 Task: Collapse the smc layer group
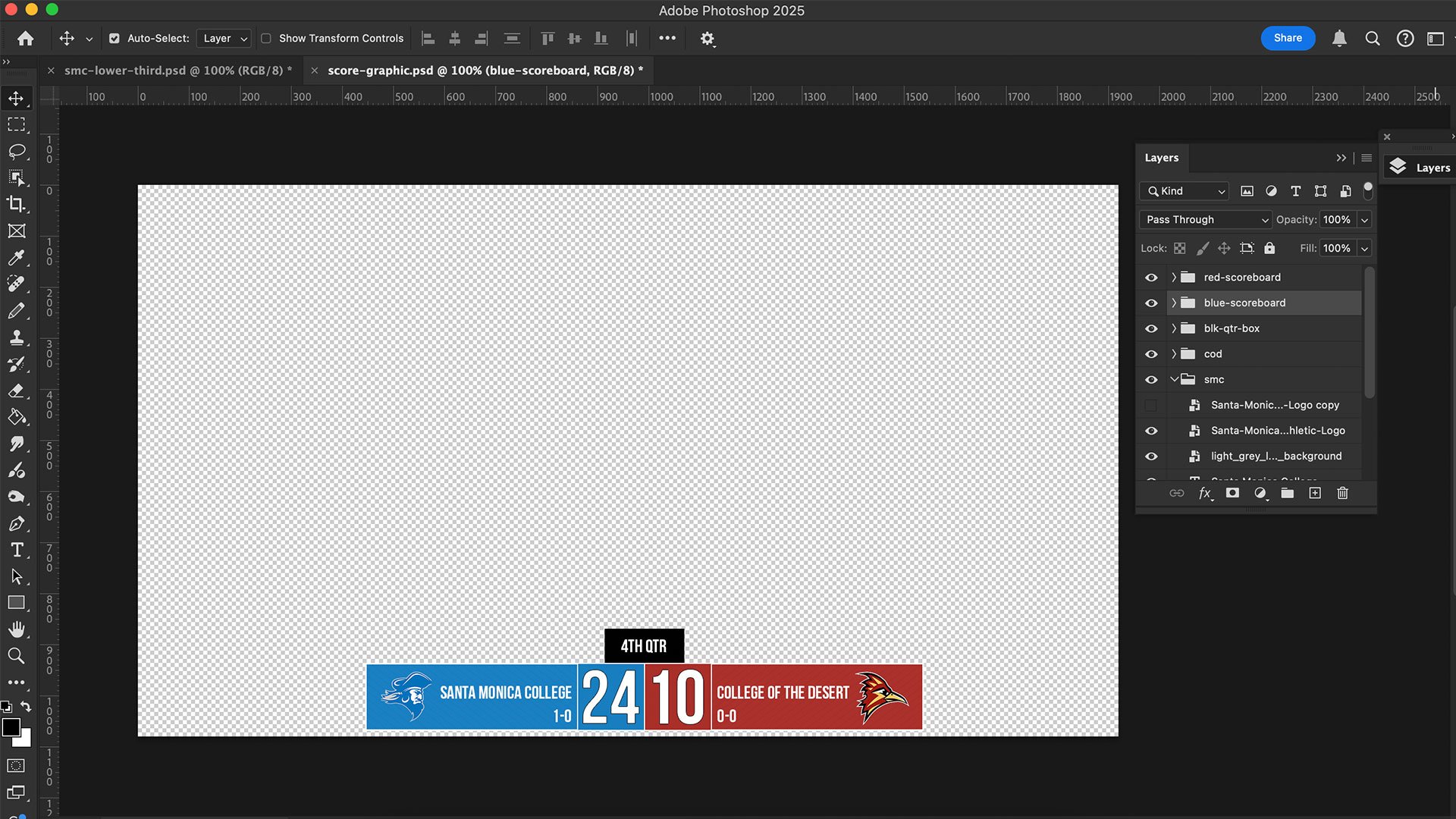pos(1174,379)
